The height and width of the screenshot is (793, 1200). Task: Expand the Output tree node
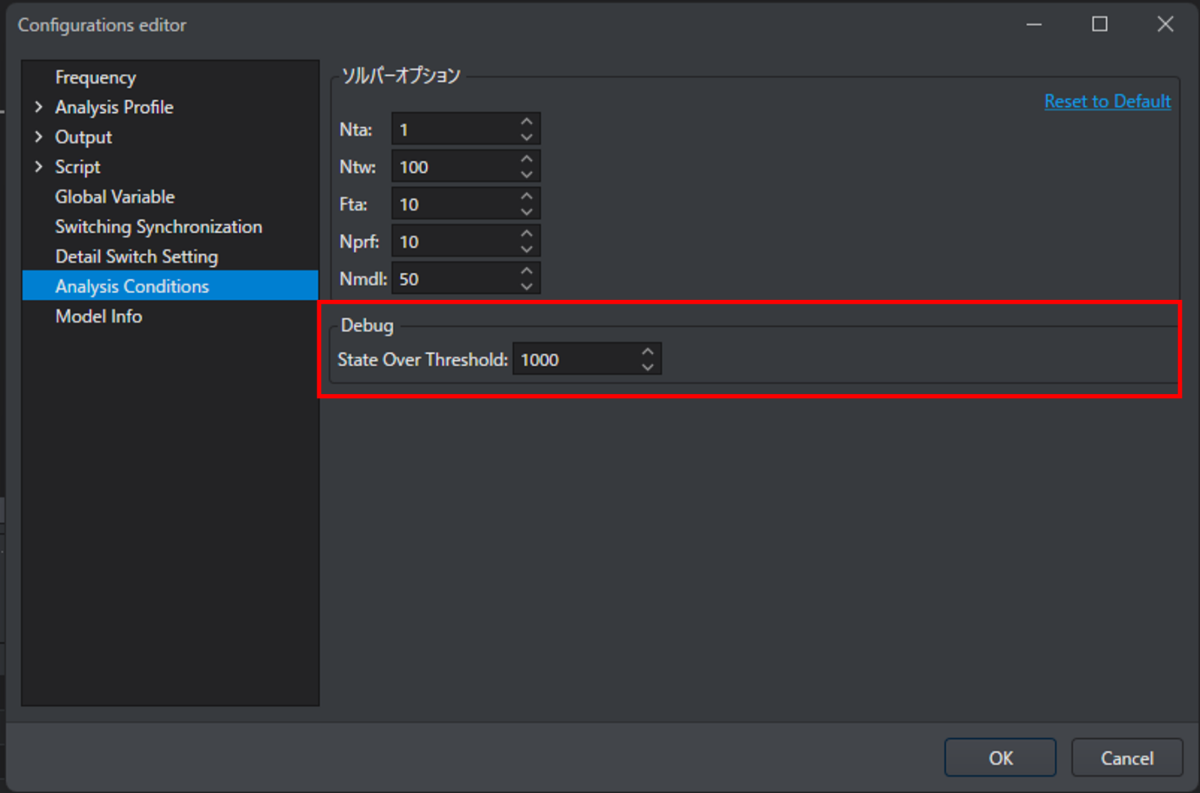pyautogui.click(x=39, y=137)
